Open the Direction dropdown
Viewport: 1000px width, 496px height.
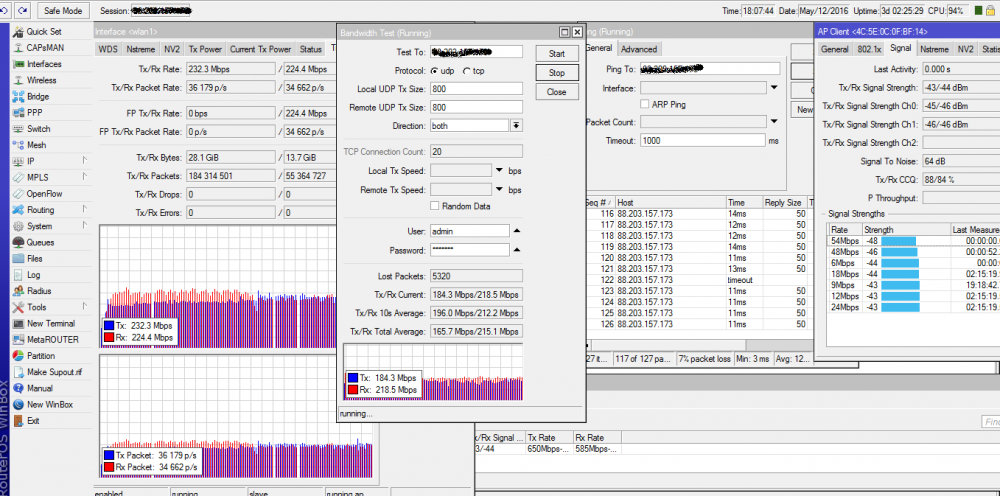(x=516, y=126)
